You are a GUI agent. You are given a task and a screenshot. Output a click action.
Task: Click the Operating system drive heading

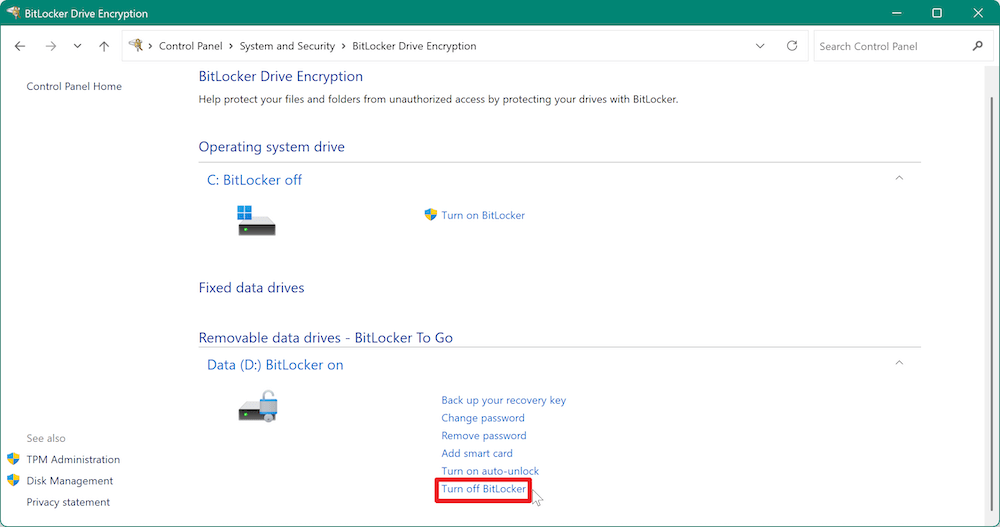[272, 147]
